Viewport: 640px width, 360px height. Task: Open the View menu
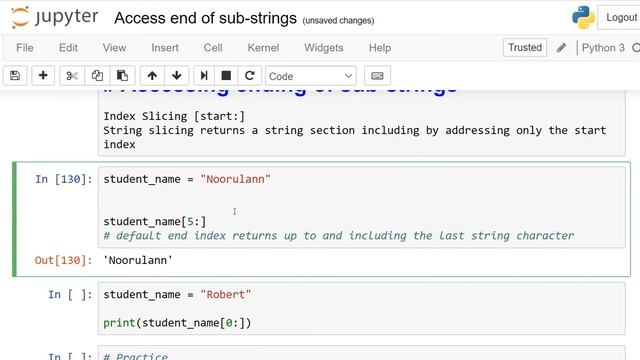click(x=114, y=48)
